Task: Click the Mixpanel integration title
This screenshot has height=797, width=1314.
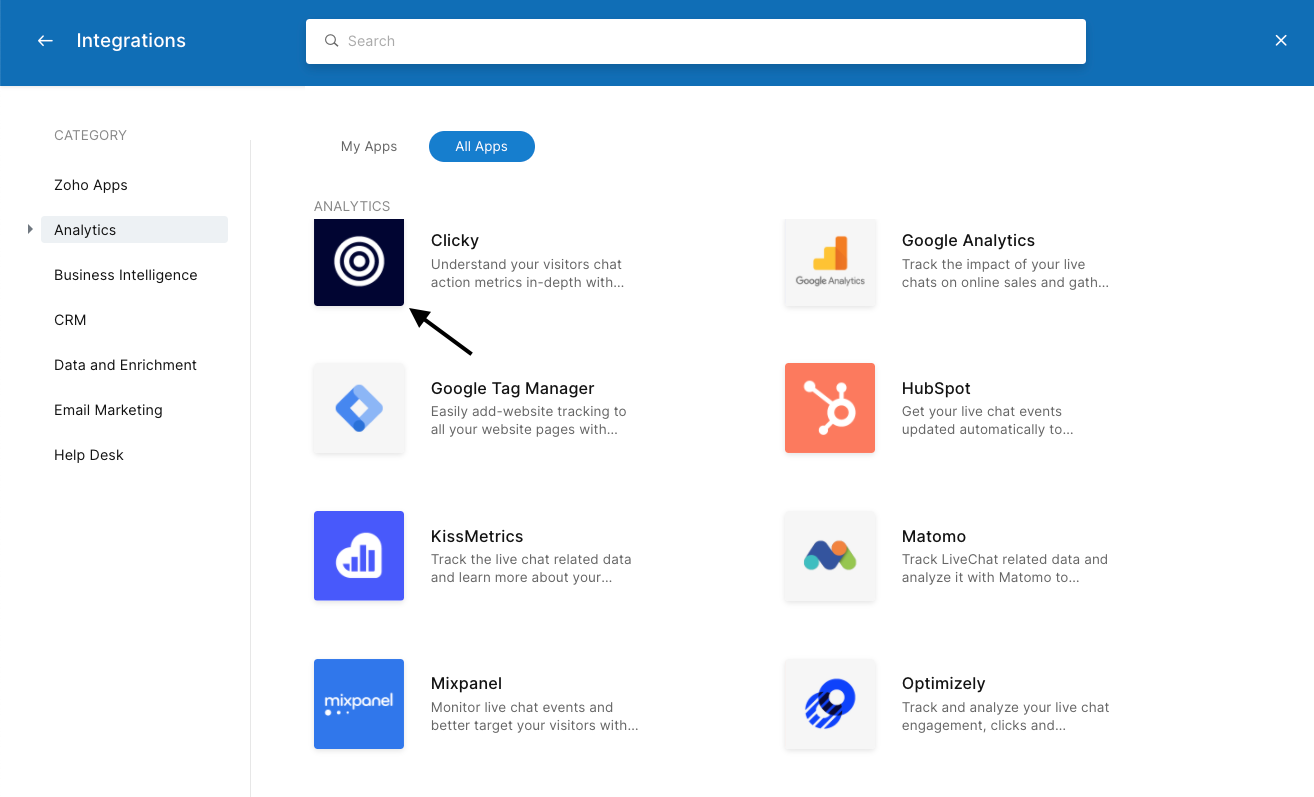Action: 466,683
